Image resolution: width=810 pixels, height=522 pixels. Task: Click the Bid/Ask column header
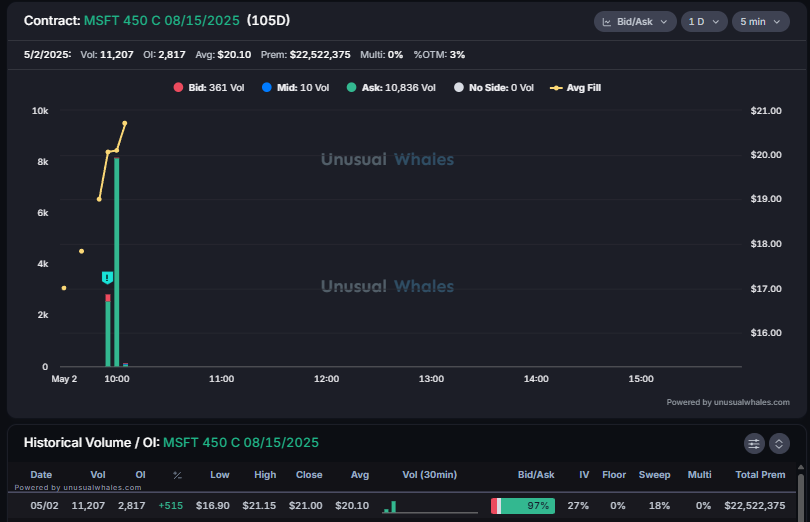coord(536,474)
